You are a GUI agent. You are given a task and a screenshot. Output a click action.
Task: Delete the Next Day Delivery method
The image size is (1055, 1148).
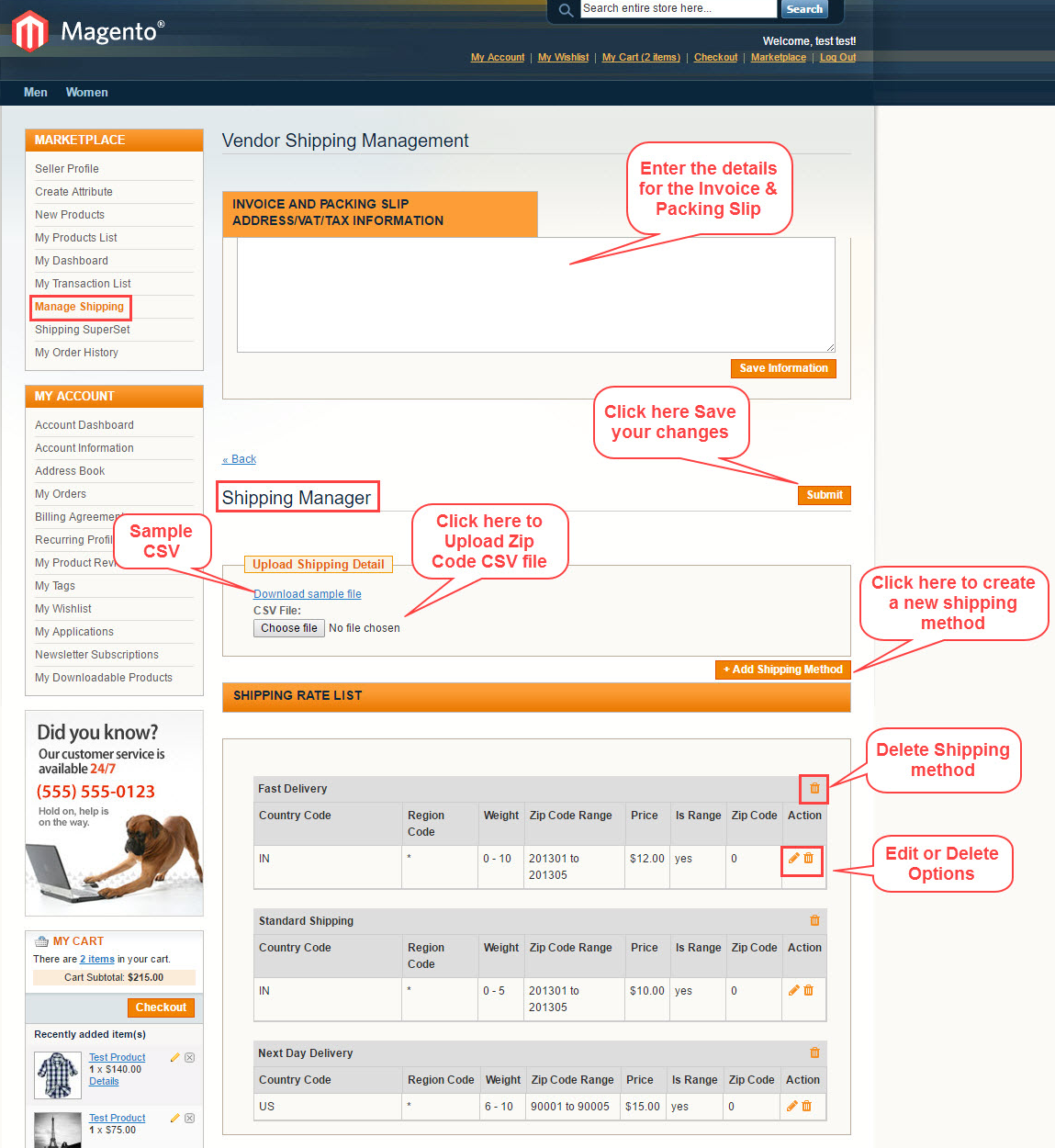pos(814,1052)
